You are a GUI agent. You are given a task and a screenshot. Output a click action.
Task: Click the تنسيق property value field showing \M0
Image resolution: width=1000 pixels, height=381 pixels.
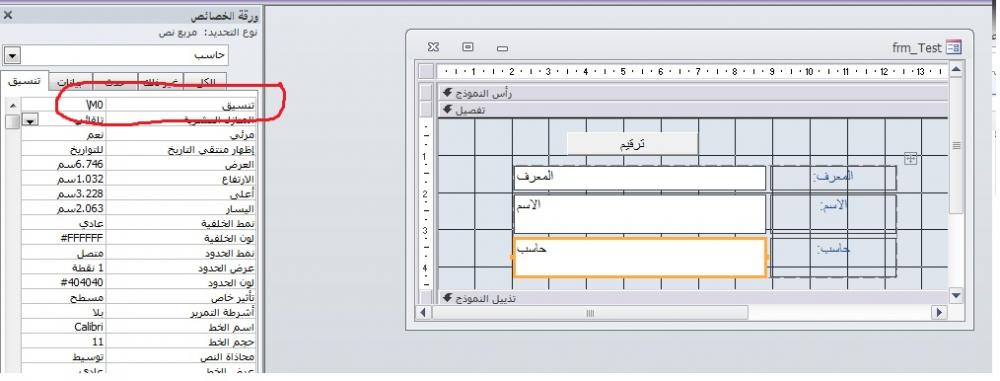[64, 105]
